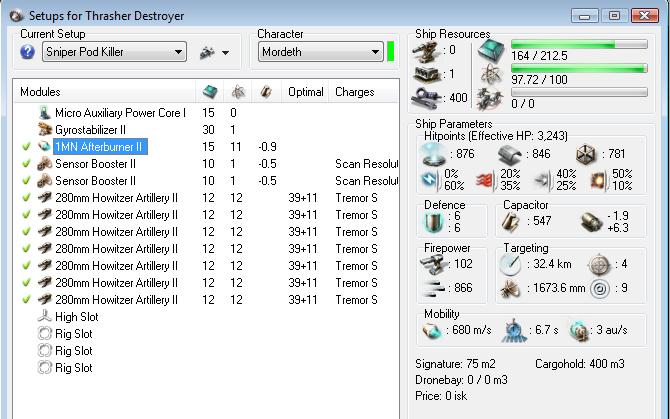The height and width of the screenshot is (419, 670).
Task: Select the Micro Auxiliary Power Core I row
Action: (207, 113)
